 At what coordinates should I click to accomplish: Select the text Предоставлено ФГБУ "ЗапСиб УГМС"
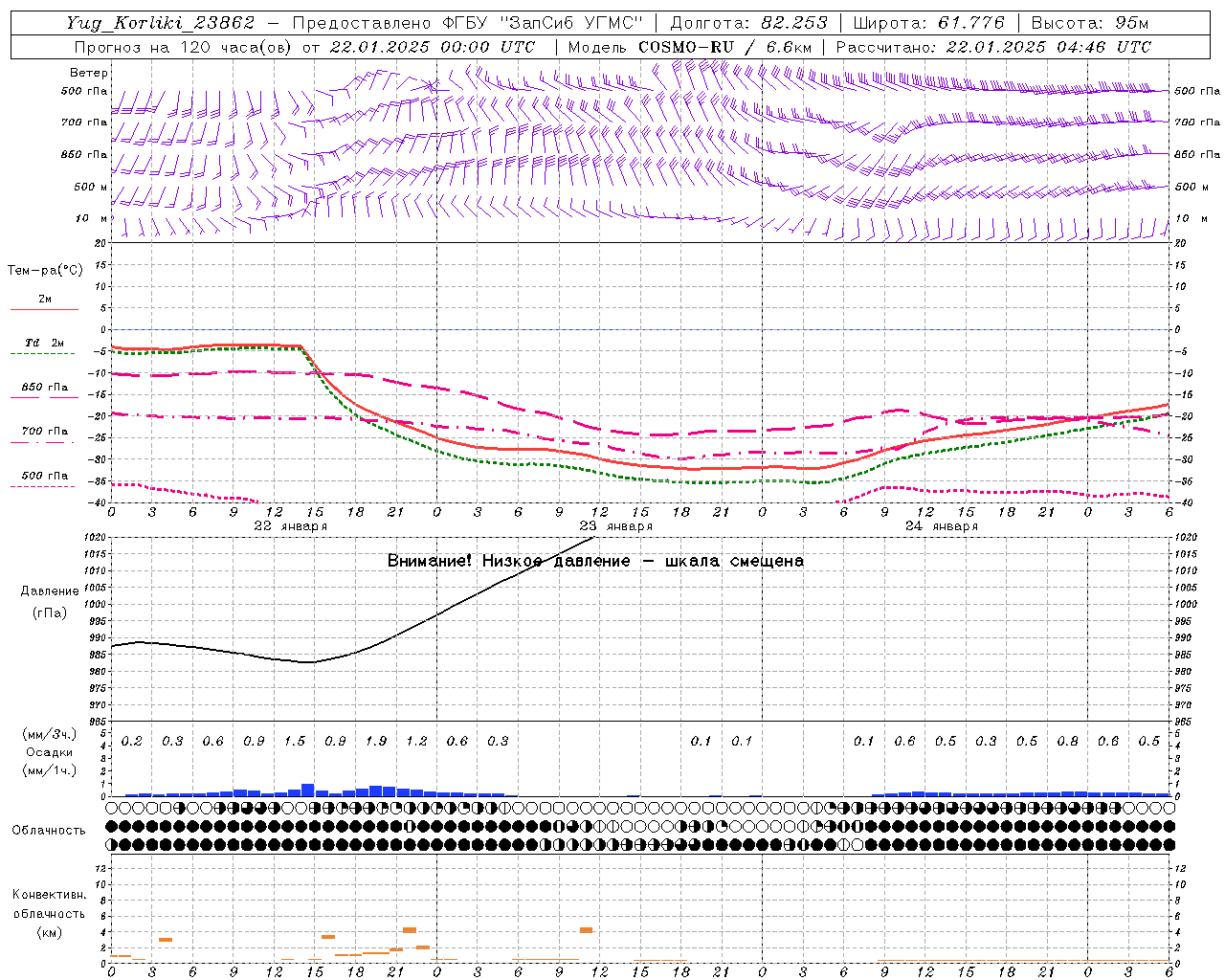pos(468,23)
